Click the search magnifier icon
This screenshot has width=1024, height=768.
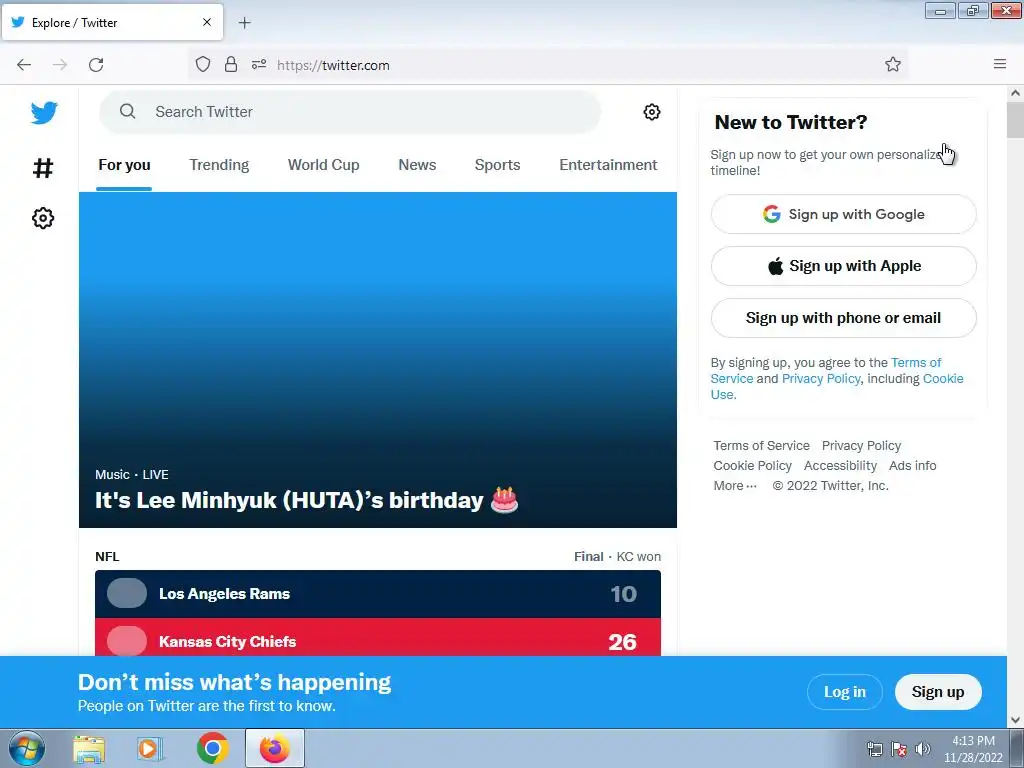pos(127,112)
